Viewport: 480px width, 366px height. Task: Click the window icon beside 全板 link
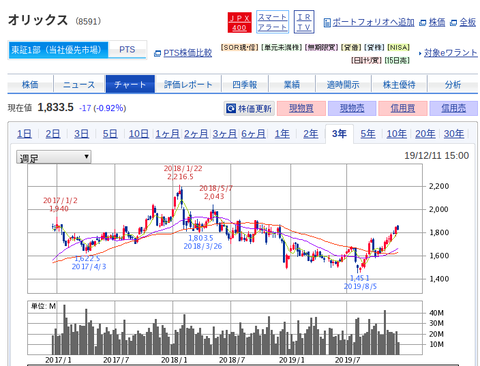click(x=453, y=23)
